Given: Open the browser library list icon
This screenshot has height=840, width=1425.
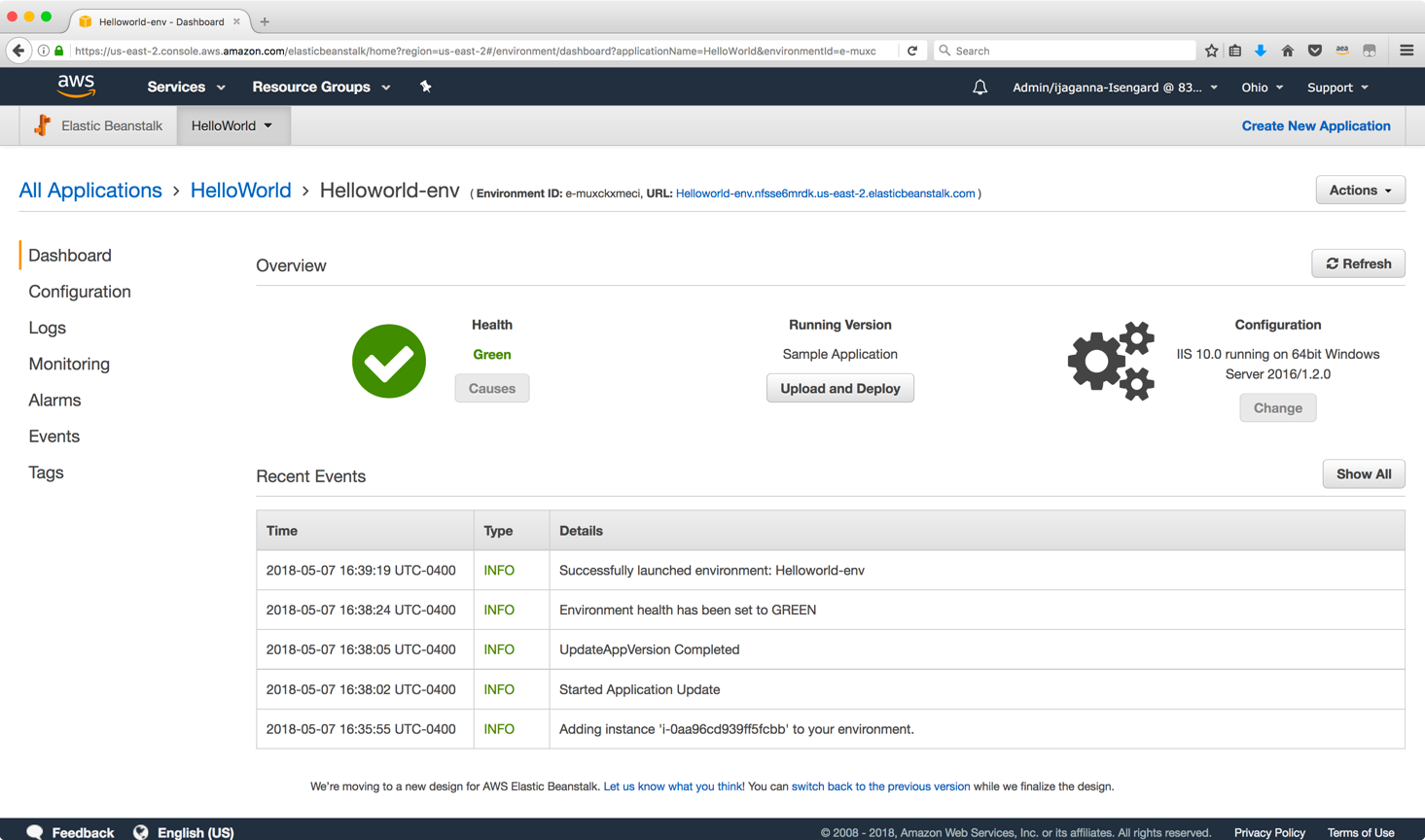Looking at the screenshot, I should (1235, 51).
